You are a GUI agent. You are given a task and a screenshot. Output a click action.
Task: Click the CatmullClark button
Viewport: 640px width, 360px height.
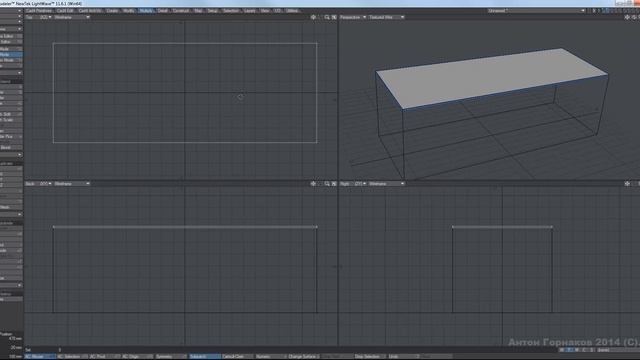click(237, 356)
